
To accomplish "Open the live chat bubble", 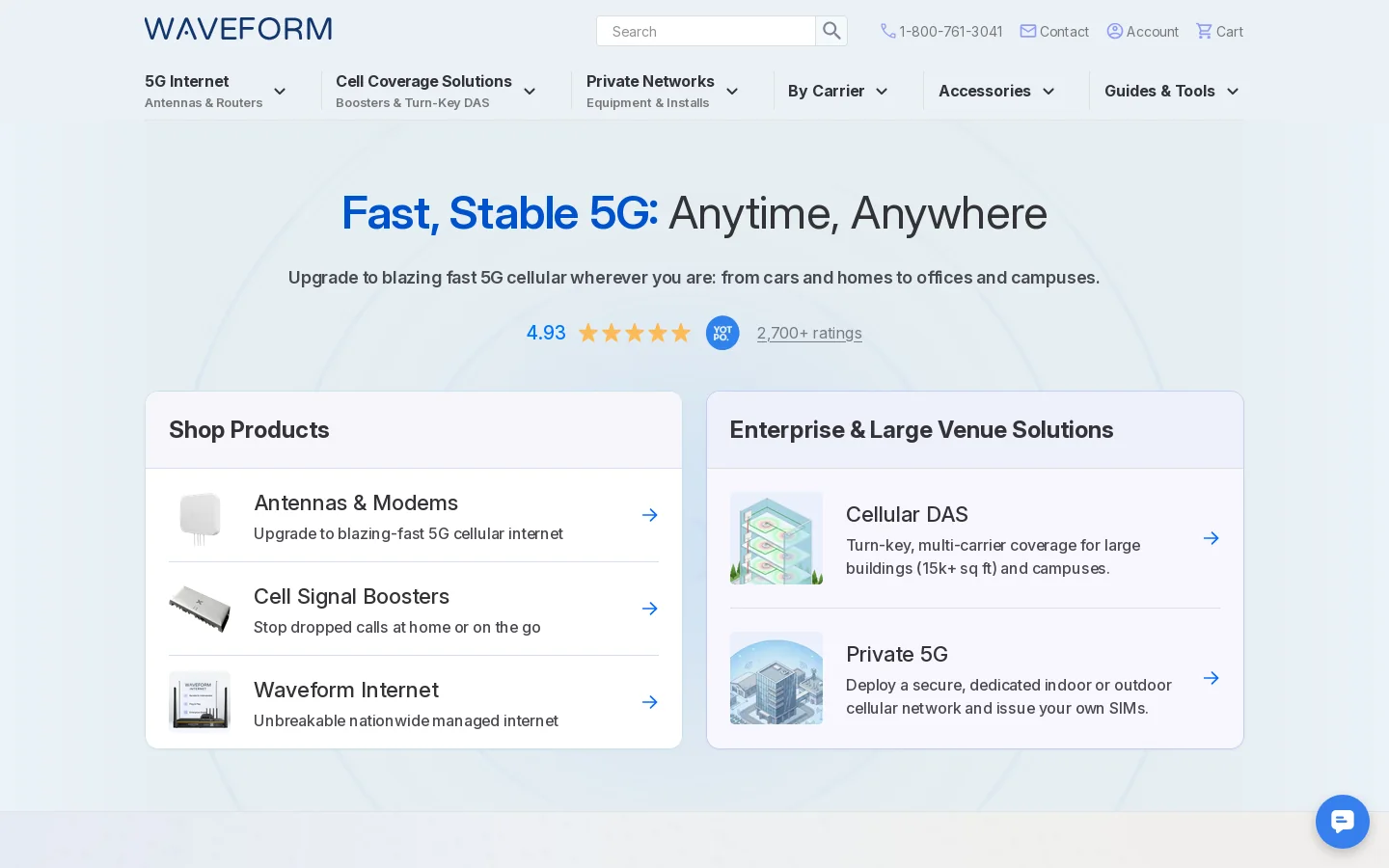I will (x=1343, y=822).
